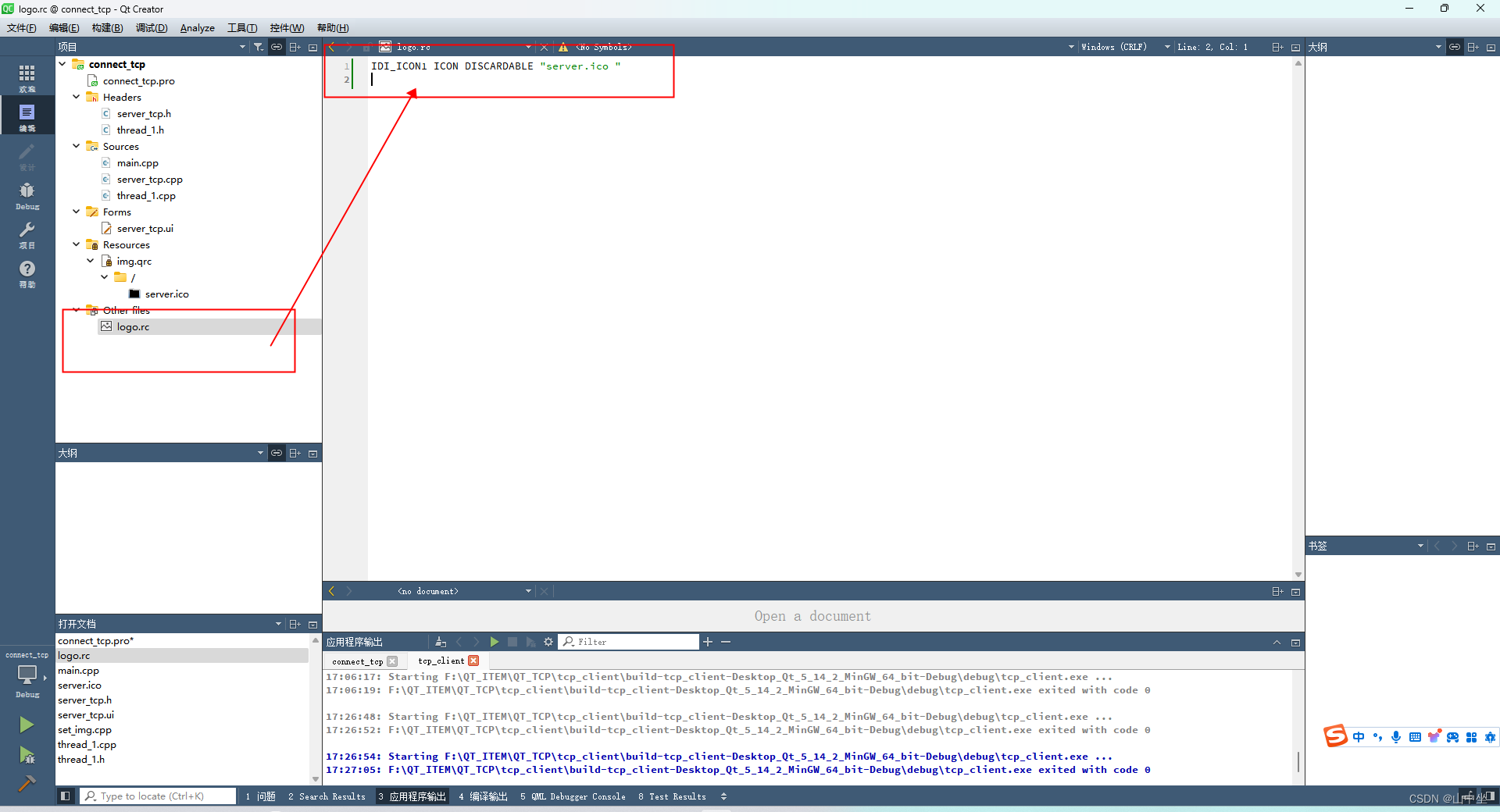The height and width of the screenshot is (812, 1500).
Task: Filter the project tree
Action: pos(259,47)
